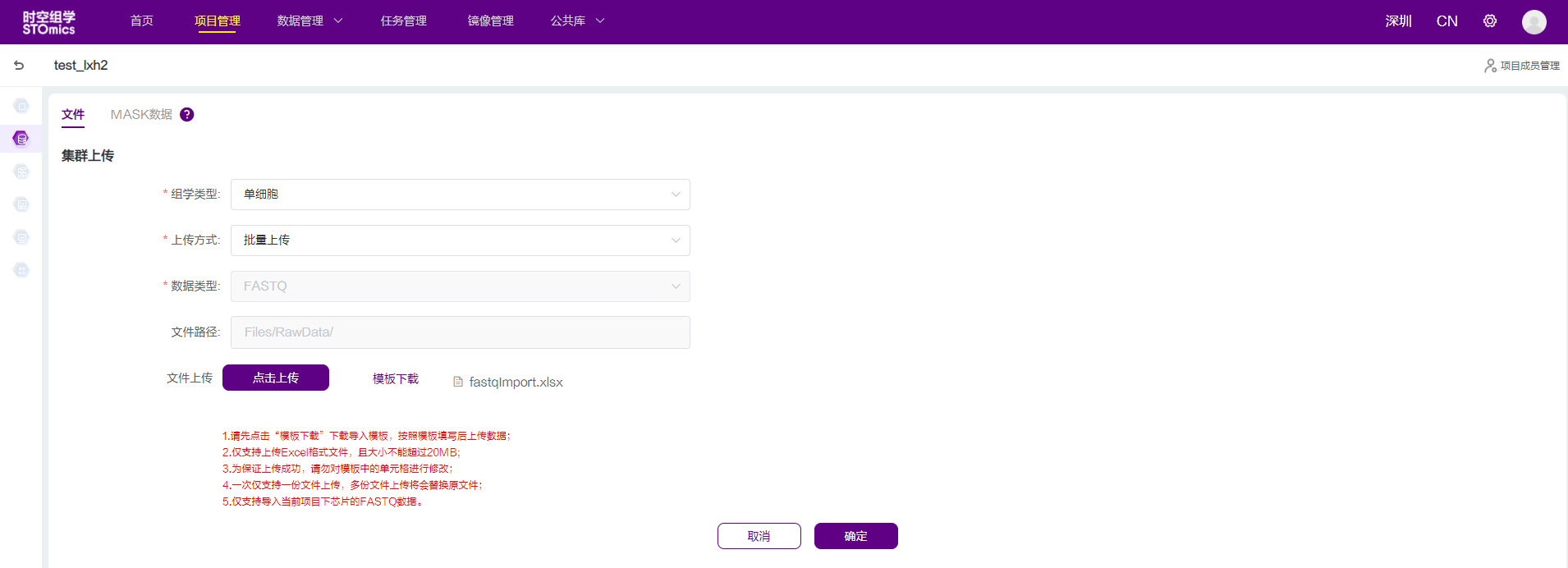This screenshot has height=568, width=1568.
Task: Click the user avatar in top right
Action: 1534,21
